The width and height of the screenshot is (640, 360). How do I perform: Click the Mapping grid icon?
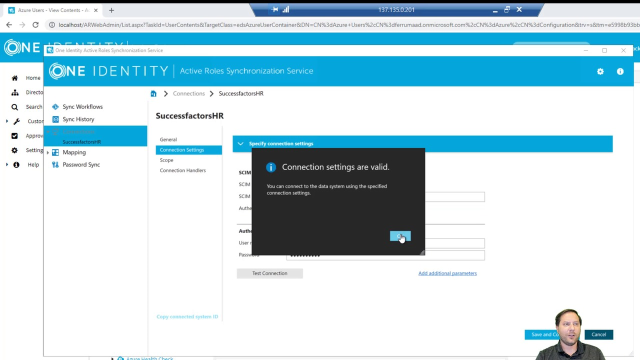coord(55,152)
